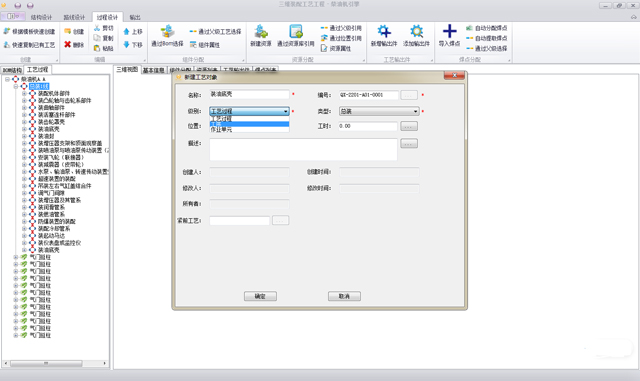Image resolution: width=640 pixels, height=381 pixels.
Task: Click the 通过父级引用 ribbon item
Action: tap(341, 28)
